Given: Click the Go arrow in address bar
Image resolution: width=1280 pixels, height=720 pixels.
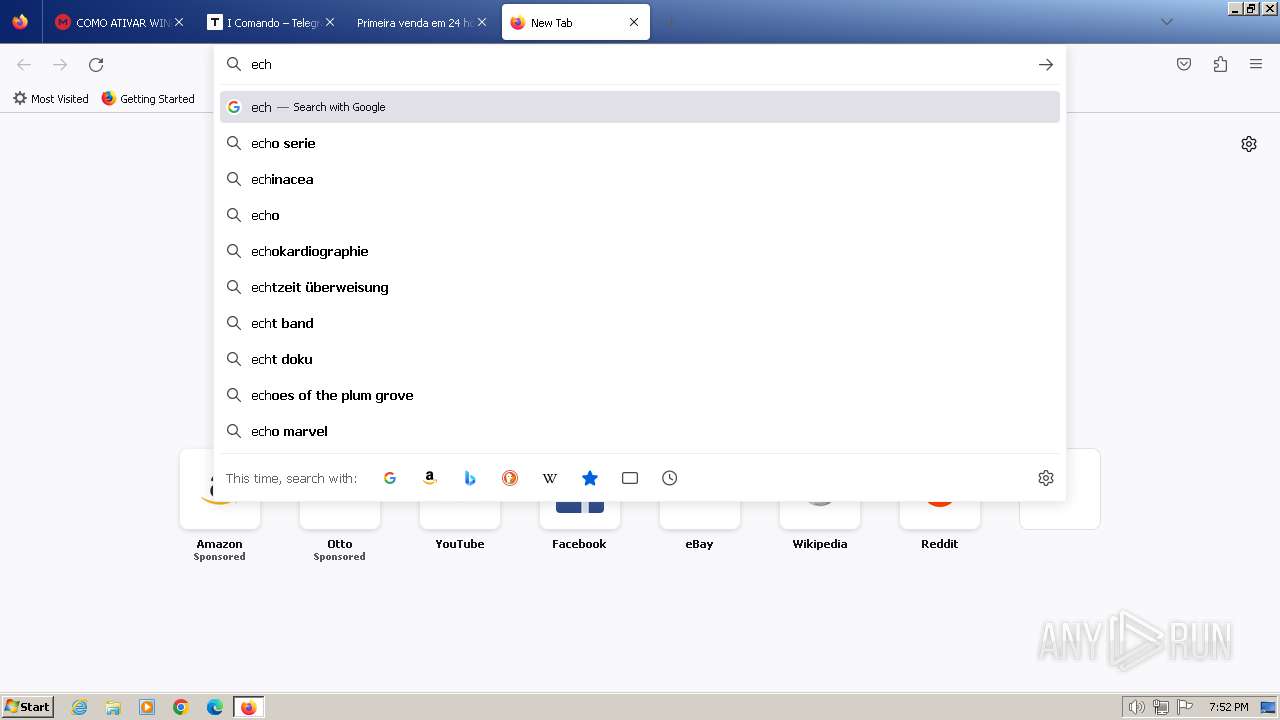Looking at the screenshot, I should [x=1046, y=64].
